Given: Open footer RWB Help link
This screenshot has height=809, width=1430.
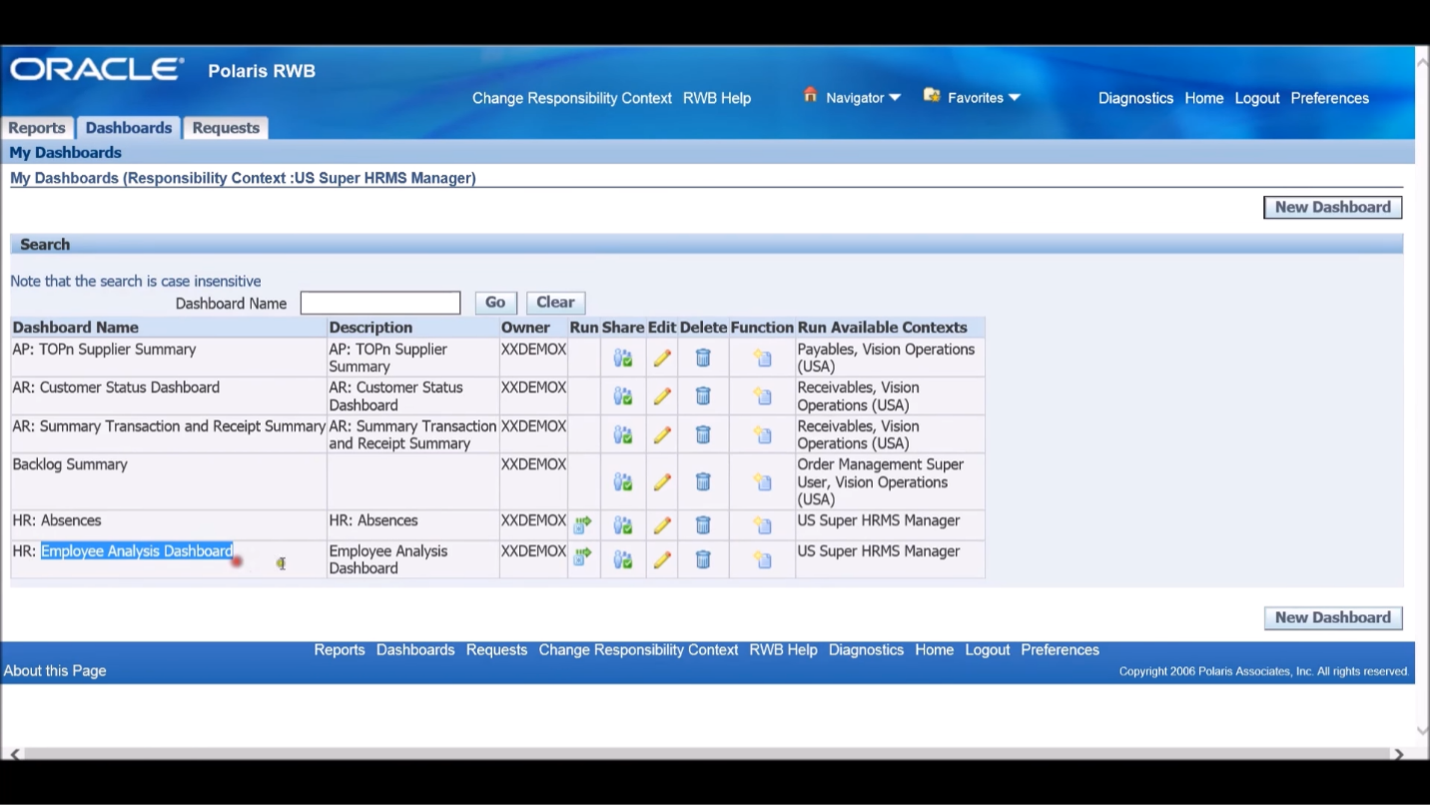Looking at the screenshot, I should coord(784,650).
